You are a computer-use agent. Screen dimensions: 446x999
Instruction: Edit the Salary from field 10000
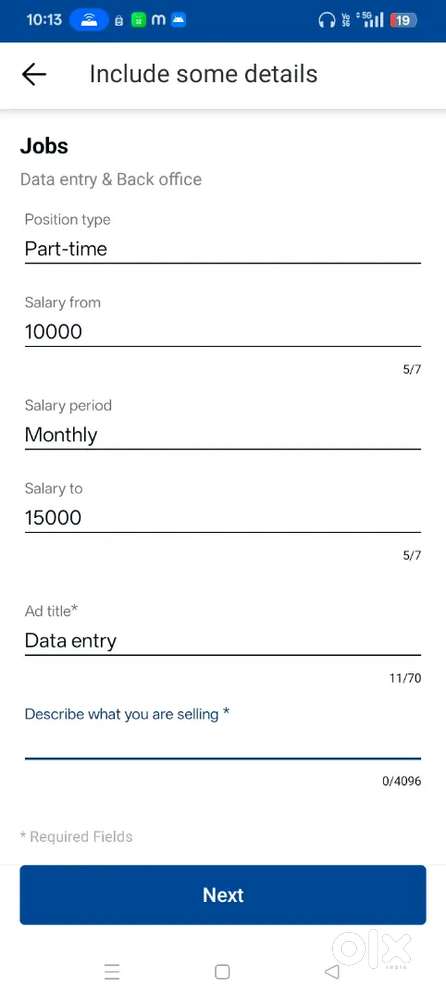(x=222, y=331)
